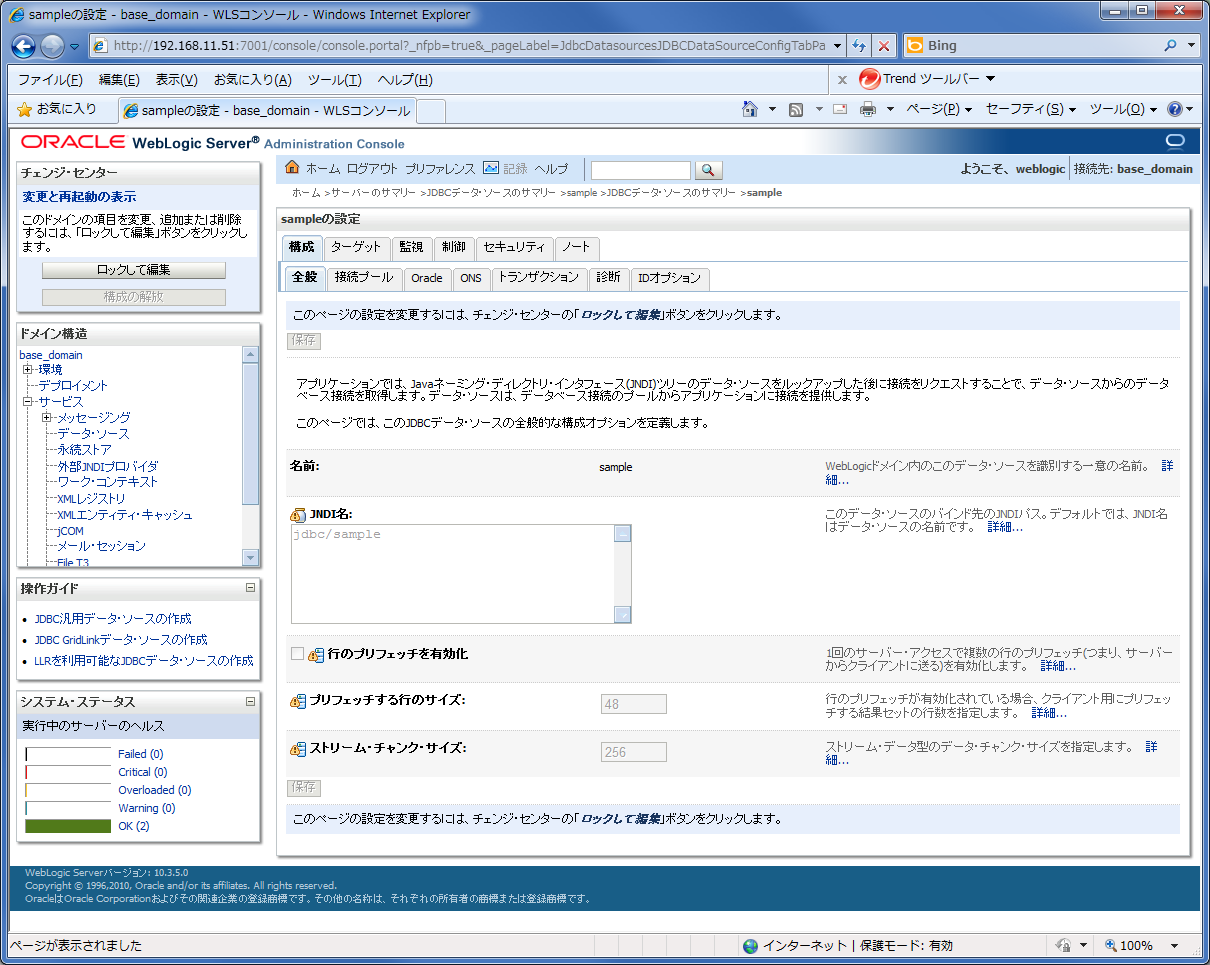This screenshot has width=1210, height=965.
Task: Click the Read Mail envelope icon
Action: (840, 109)
